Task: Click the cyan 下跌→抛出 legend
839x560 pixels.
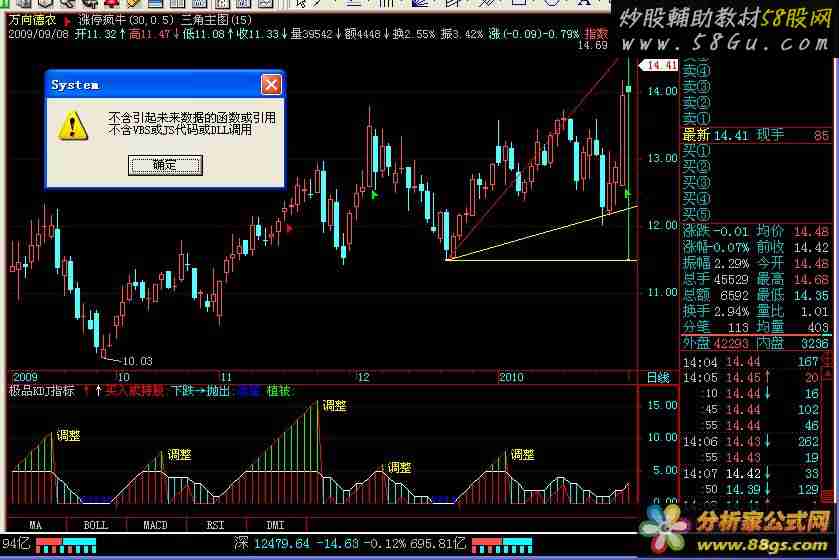Action: [201, 392]
